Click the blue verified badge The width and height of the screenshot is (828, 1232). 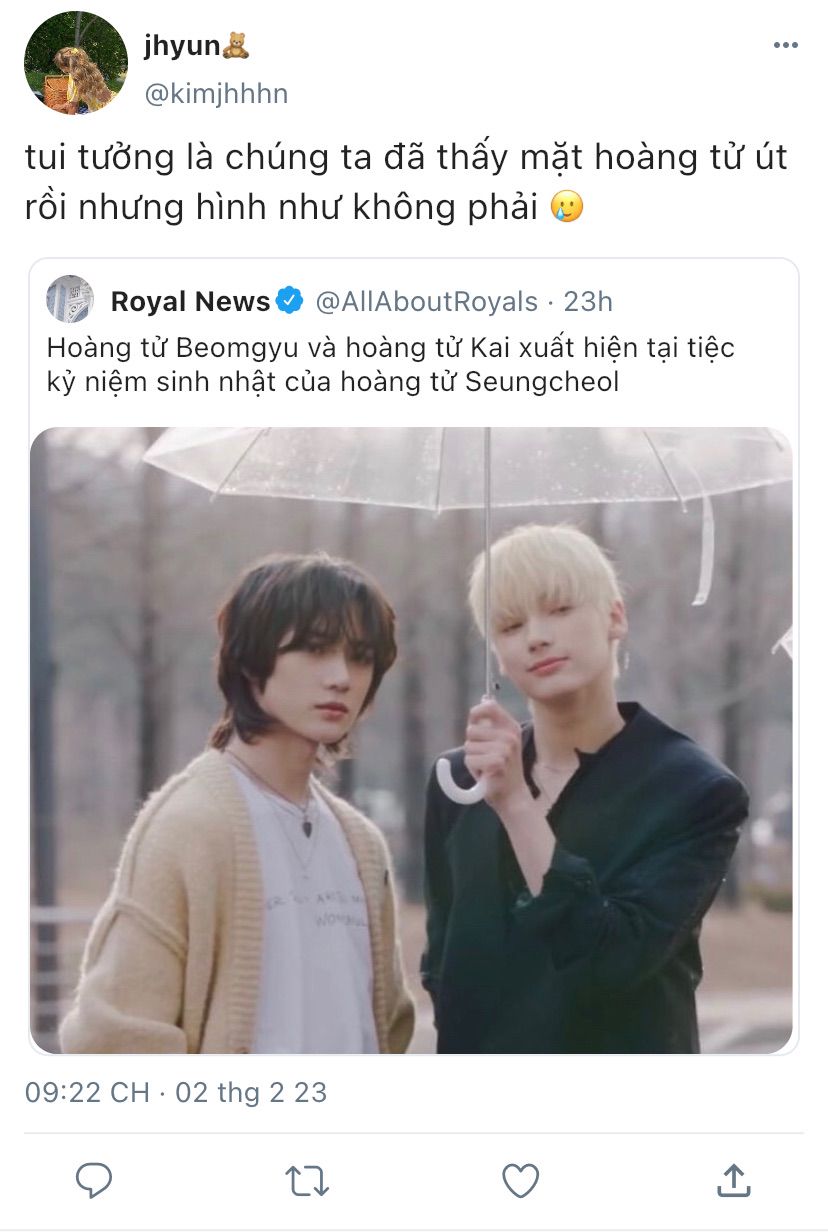tap(290, 301)
